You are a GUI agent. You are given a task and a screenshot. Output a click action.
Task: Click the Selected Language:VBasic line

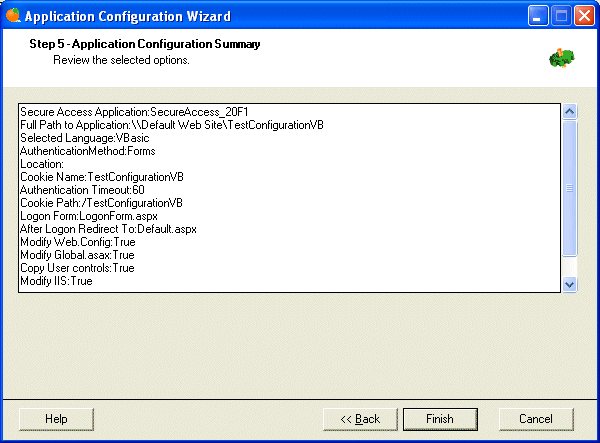tap(85, 138)
